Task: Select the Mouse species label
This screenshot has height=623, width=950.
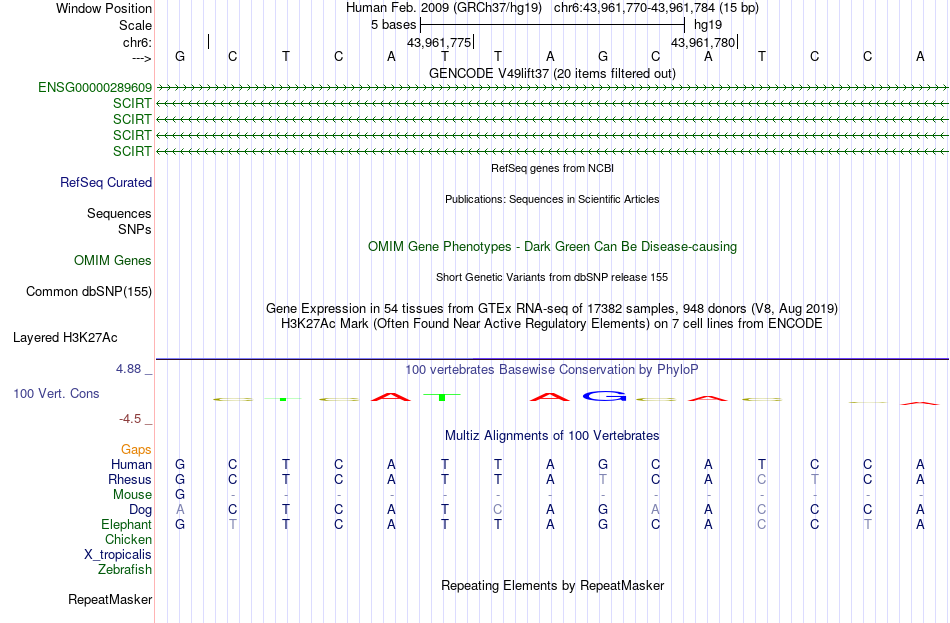Action: [133, 495]
